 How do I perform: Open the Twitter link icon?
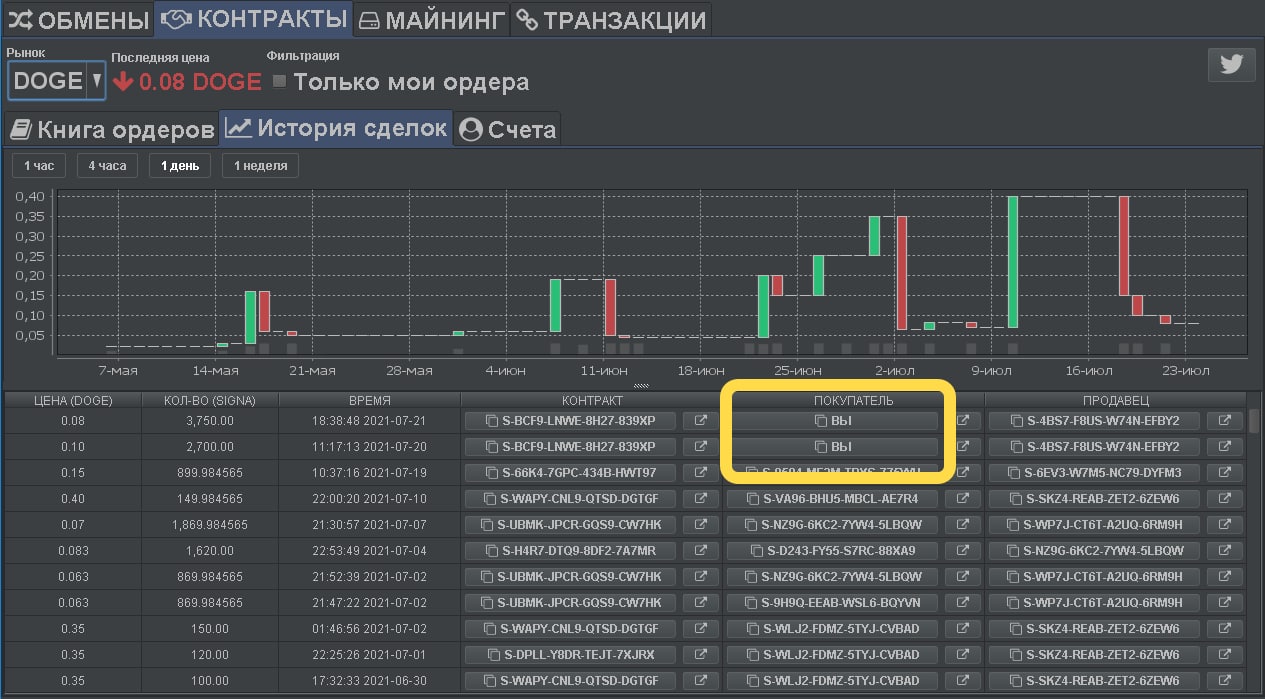pyautogui.click(x=1231, y=65)
